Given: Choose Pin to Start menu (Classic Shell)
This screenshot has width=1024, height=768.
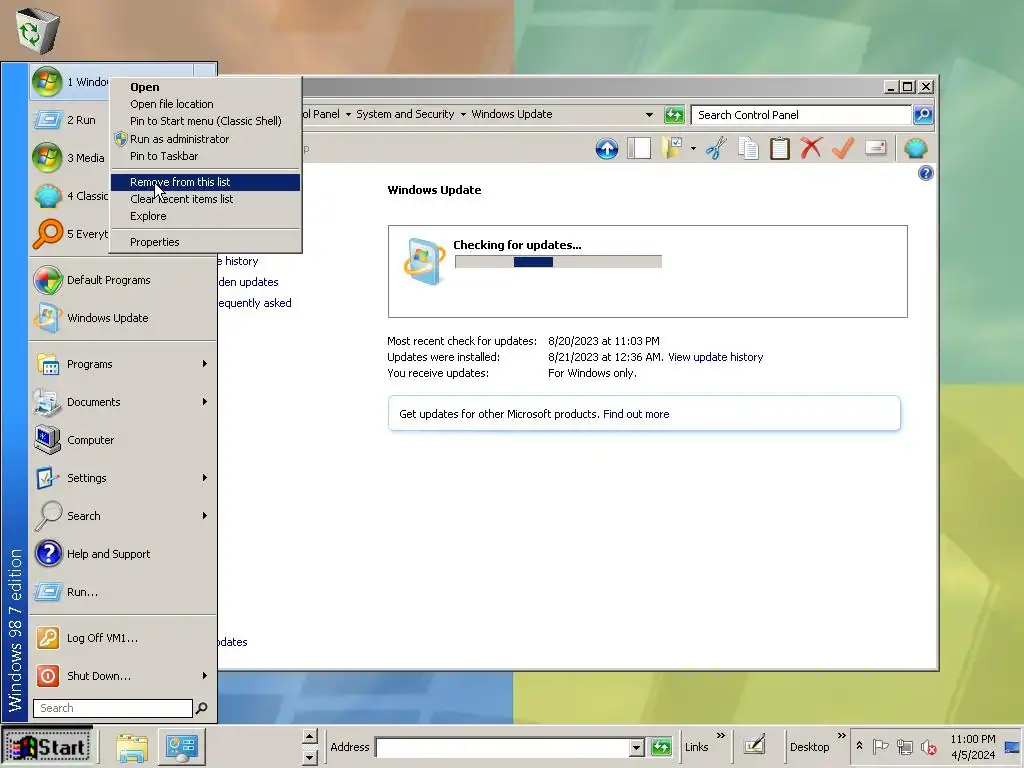Looking at the screenshot, I should pyautogui.click(x=205, y=121).
